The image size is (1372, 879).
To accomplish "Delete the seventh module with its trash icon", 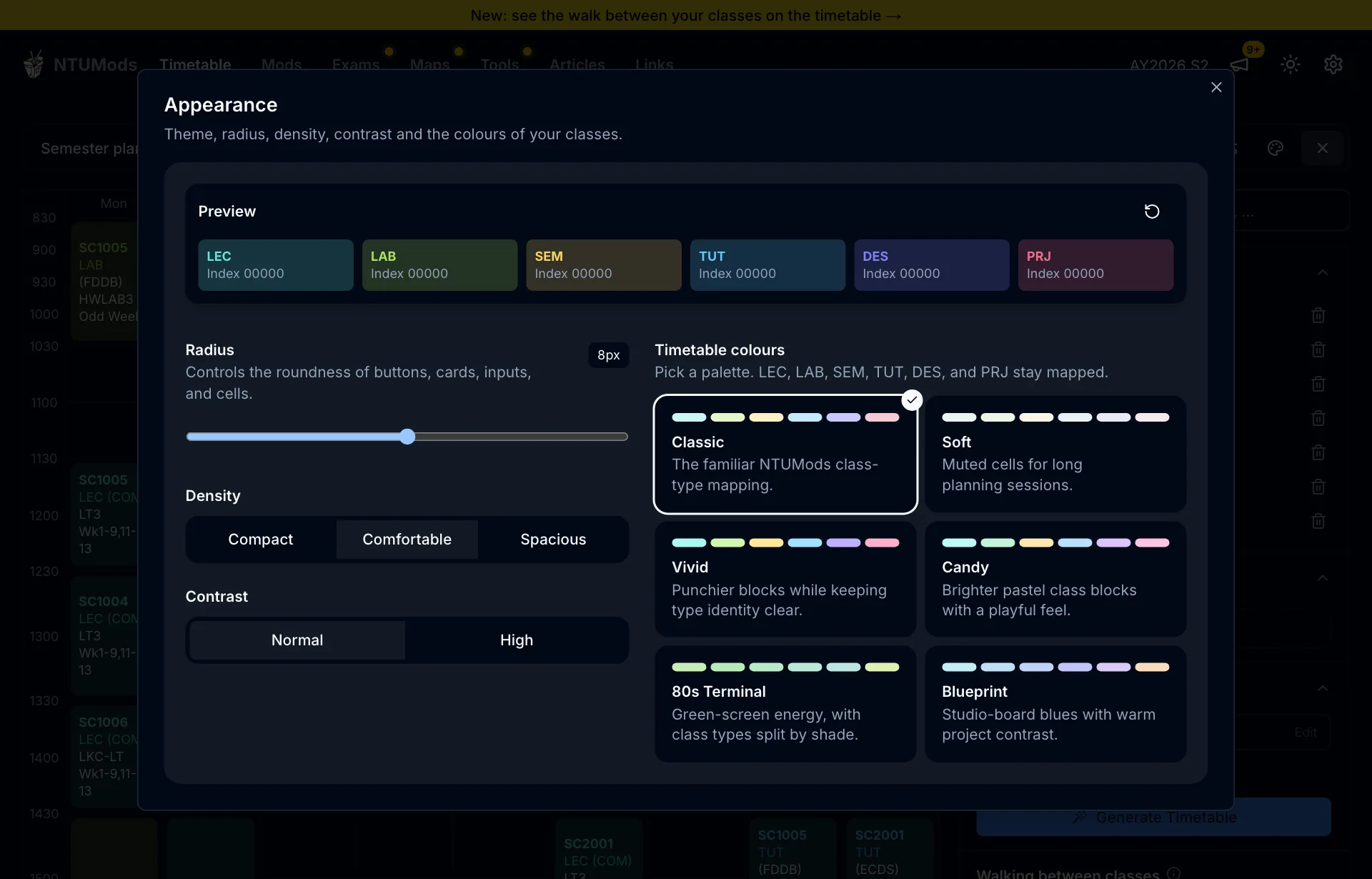I will 1318,521.
